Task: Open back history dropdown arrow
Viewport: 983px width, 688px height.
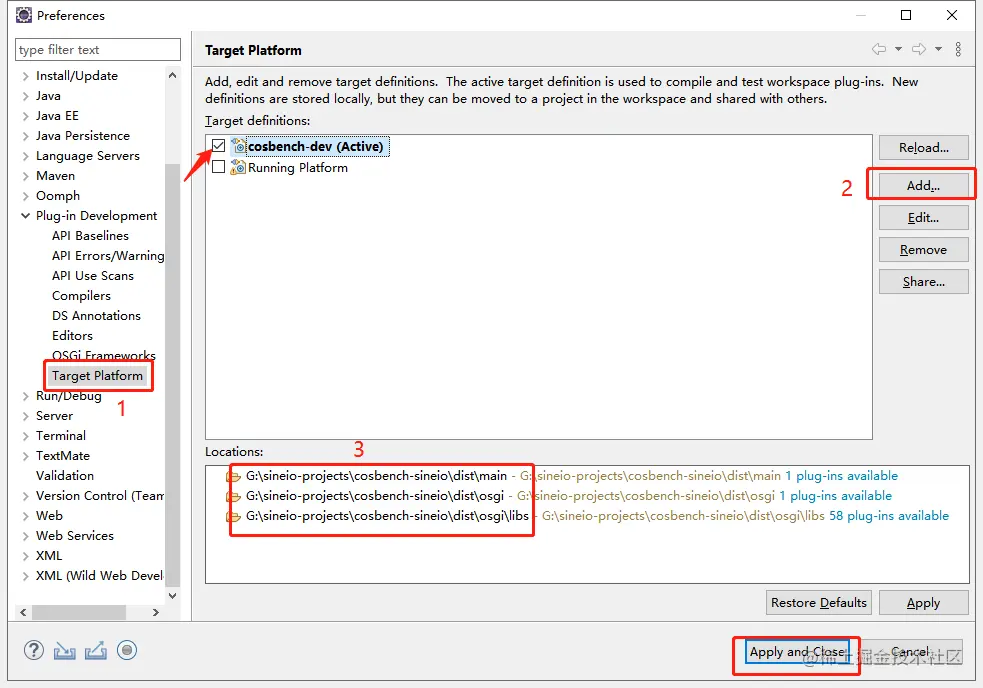Action: click(x=898, y=49)
